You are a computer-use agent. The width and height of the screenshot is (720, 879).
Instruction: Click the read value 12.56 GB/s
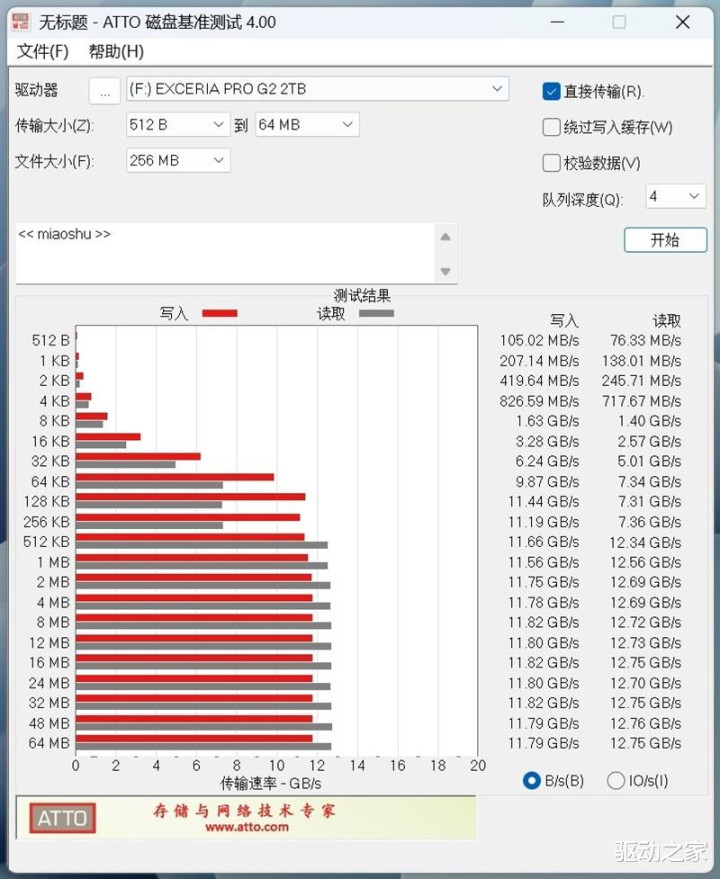click(645, 562)
